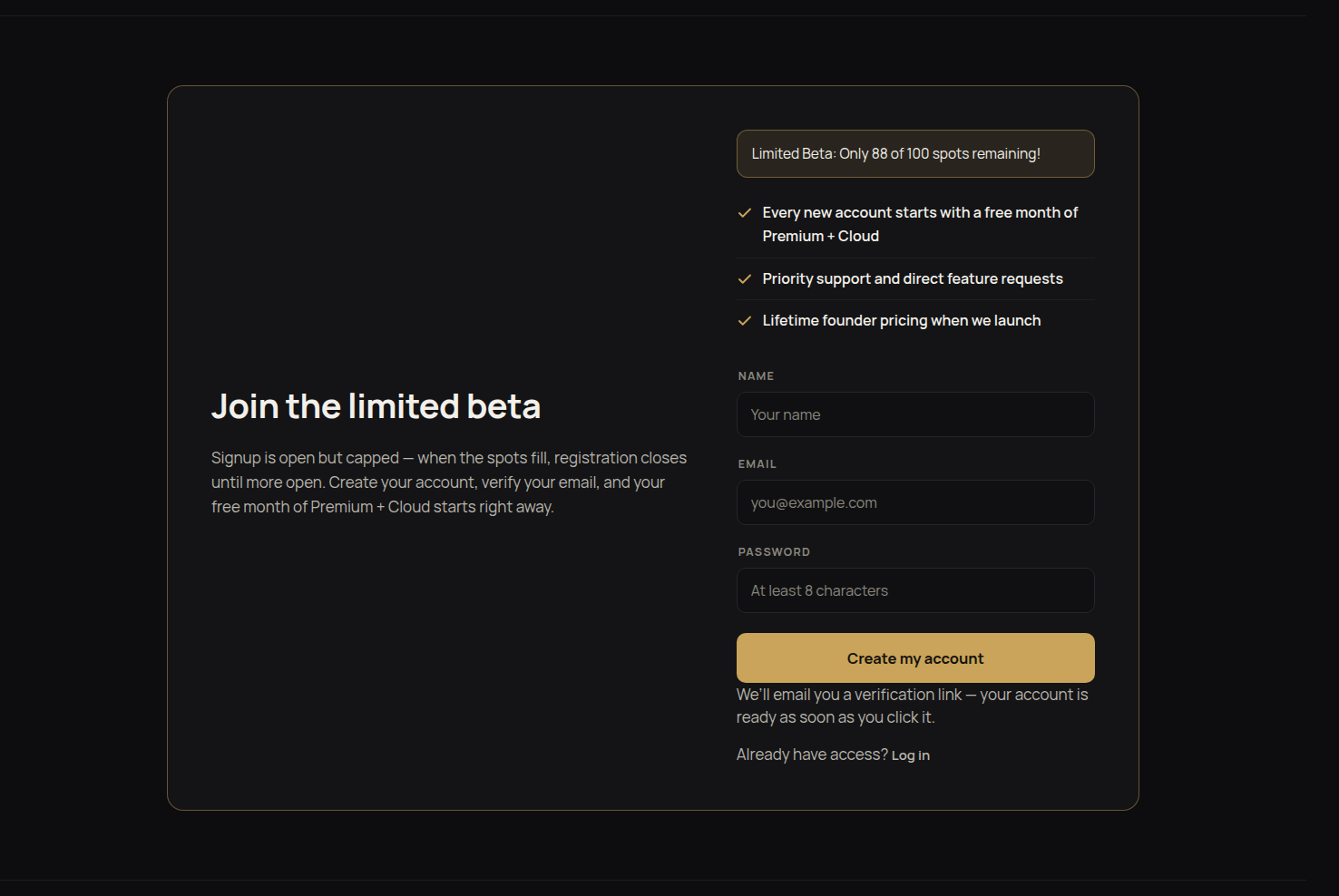This screenshot has width=1339, height=896.
Task: Select the Password input field
Action: click(x=915, y=590)
